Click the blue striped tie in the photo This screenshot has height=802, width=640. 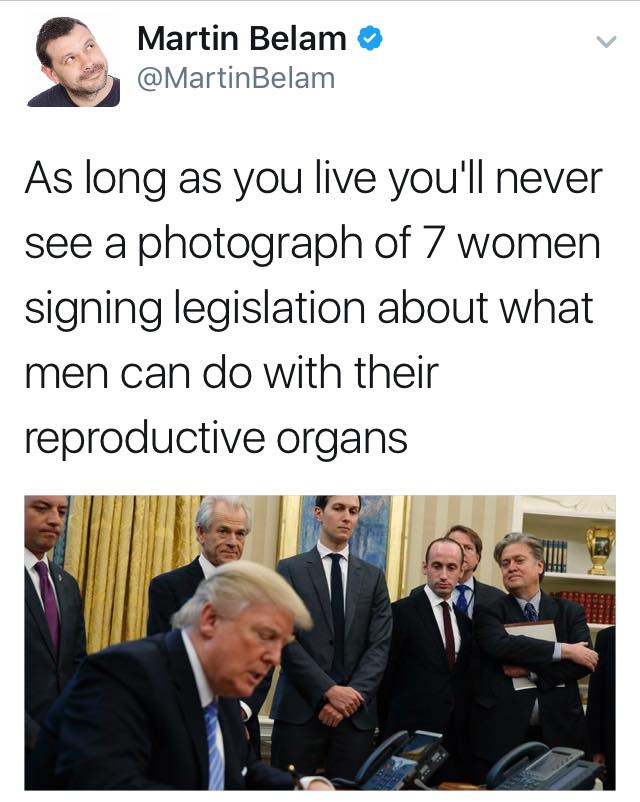pyautogui.click(x=215, y=744)
